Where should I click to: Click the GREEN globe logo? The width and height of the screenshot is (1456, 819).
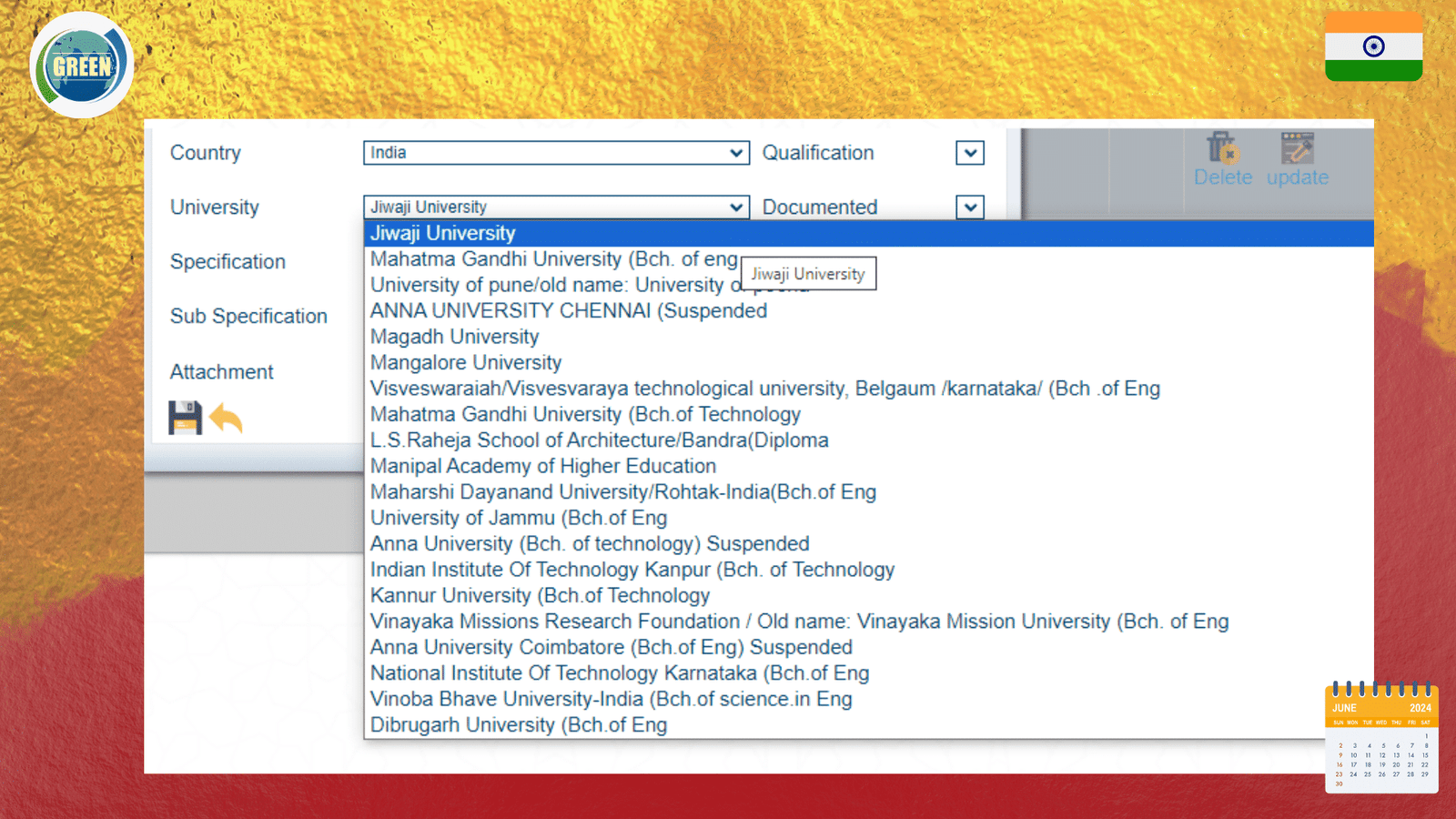tap(82, 66)
